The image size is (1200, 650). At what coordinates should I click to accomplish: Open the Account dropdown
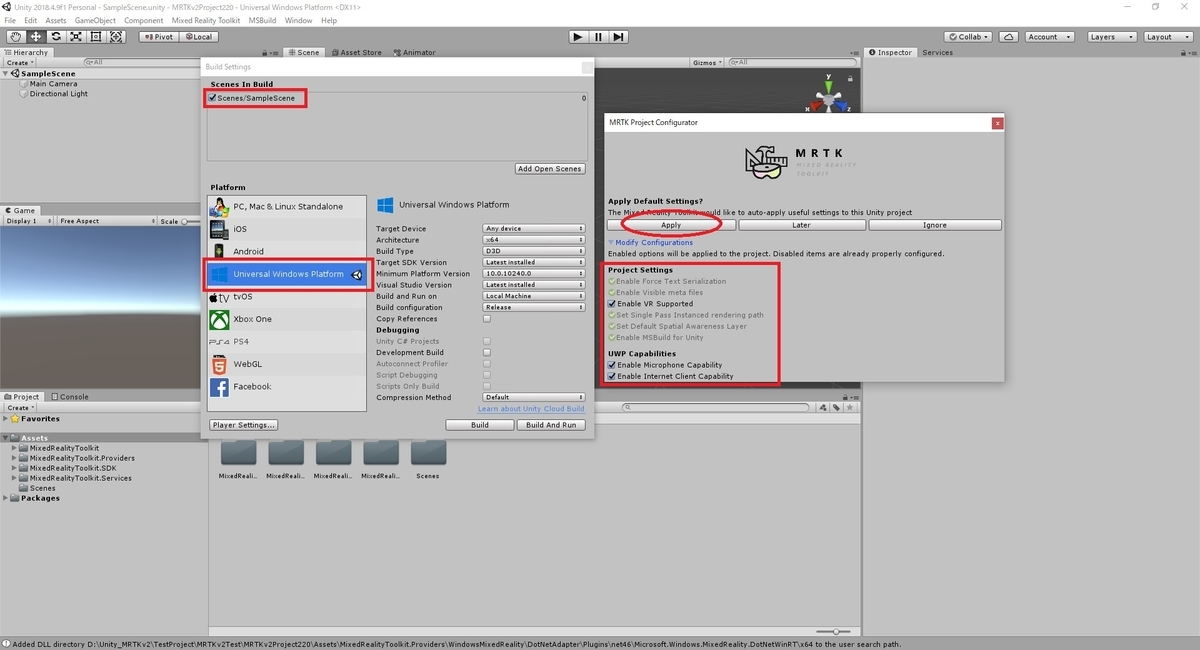pyautogui.click(x=1049, y=37)
